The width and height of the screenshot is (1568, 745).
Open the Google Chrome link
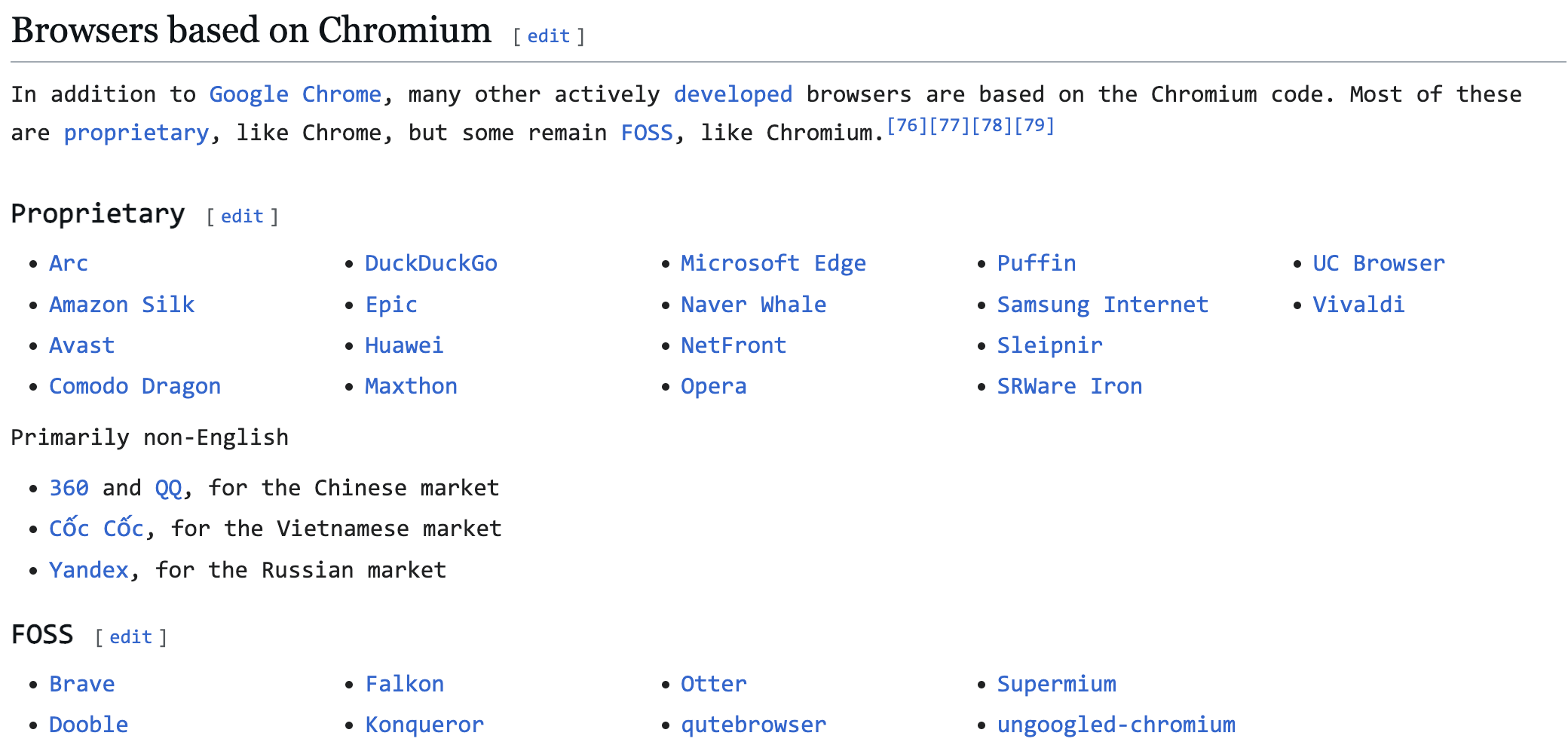[x=295, y=94]
